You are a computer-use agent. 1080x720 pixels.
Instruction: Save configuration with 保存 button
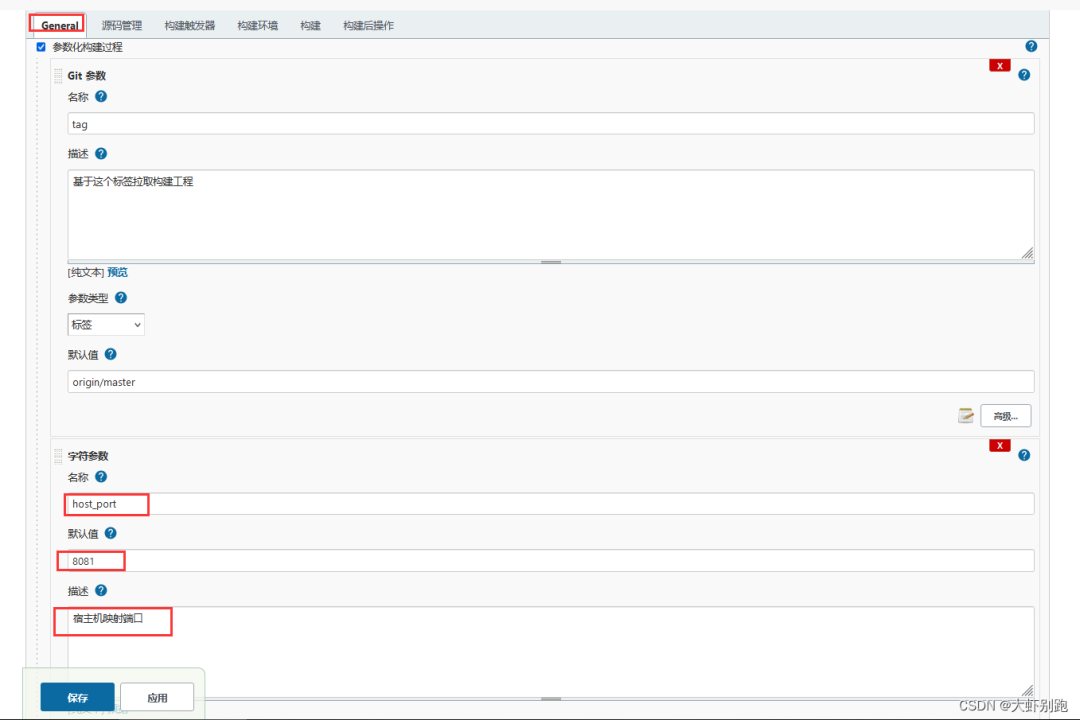pos(78,697)
